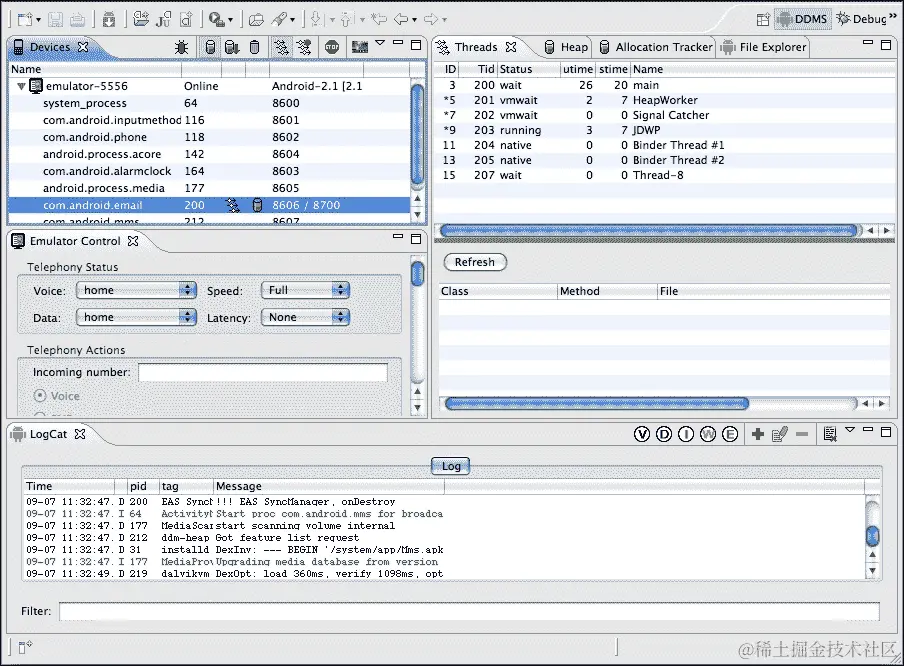Toggle Verbose log level filter V
Image resolution: width=904 pixels, height=666 pixels.
(642, 434)
